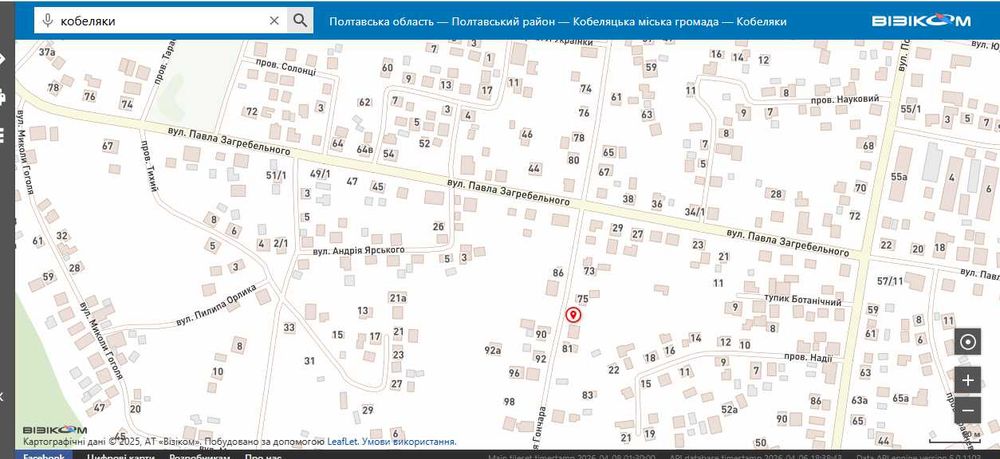This screenshot has width=1000, height=459.
Task: Focus the search field containing кобеляки
Action: pos(163,21)
